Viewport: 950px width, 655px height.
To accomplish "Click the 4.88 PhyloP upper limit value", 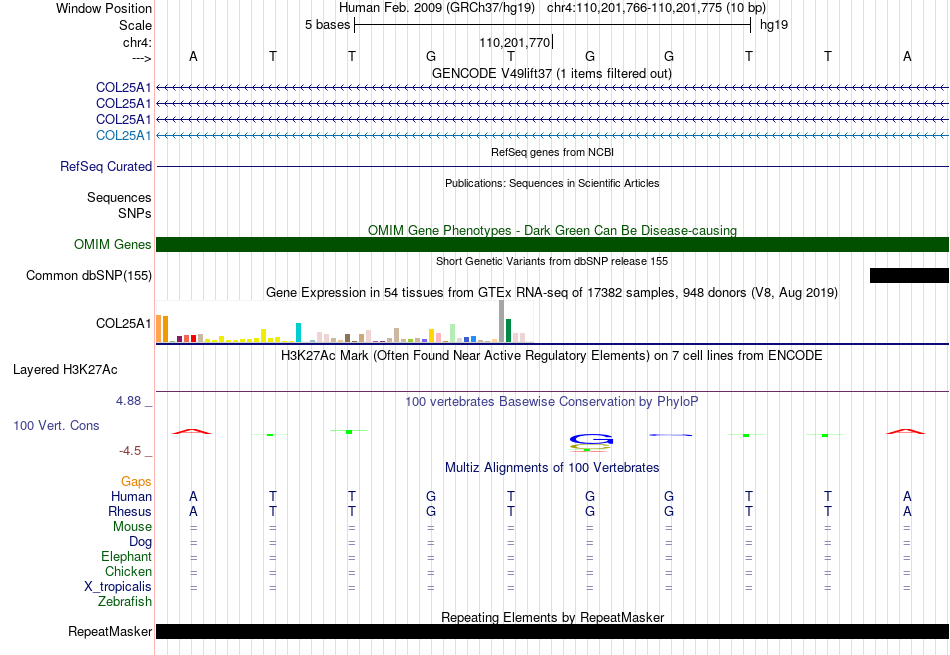I will [129, 401].
